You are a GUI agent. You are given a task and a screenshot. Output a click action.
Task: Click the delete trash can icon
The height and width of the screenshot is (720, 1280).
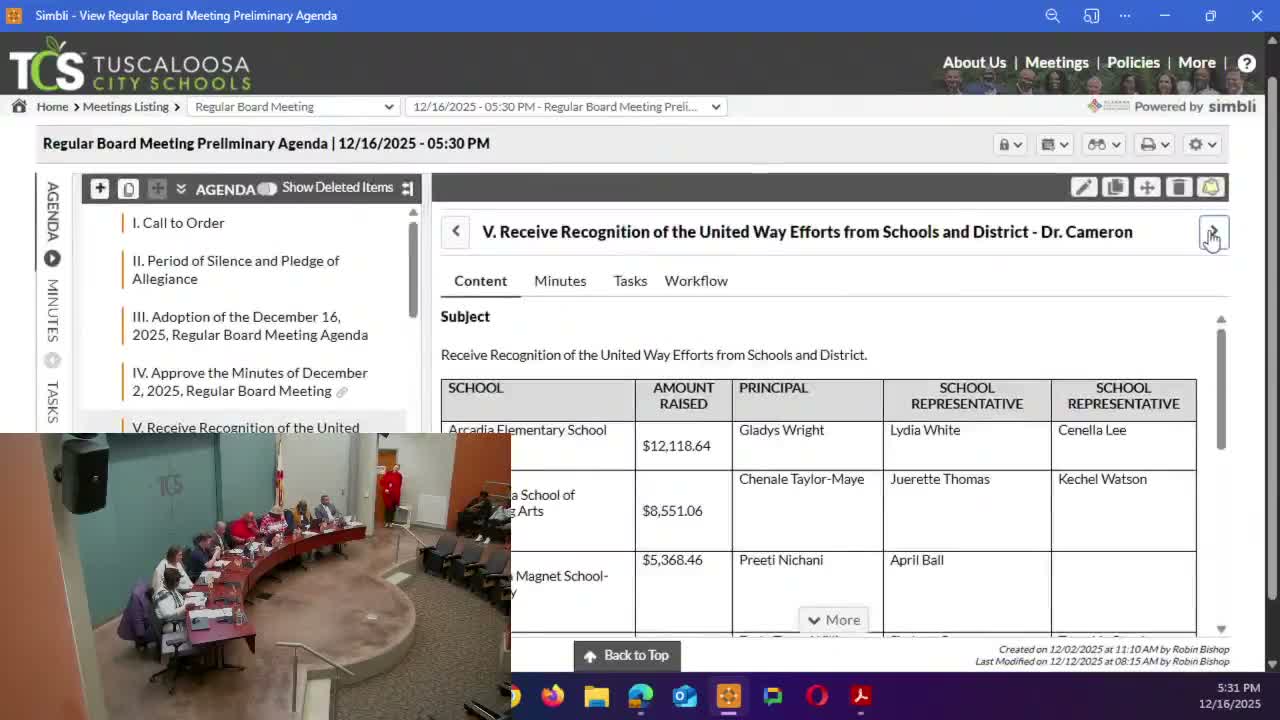[1179, 187]
